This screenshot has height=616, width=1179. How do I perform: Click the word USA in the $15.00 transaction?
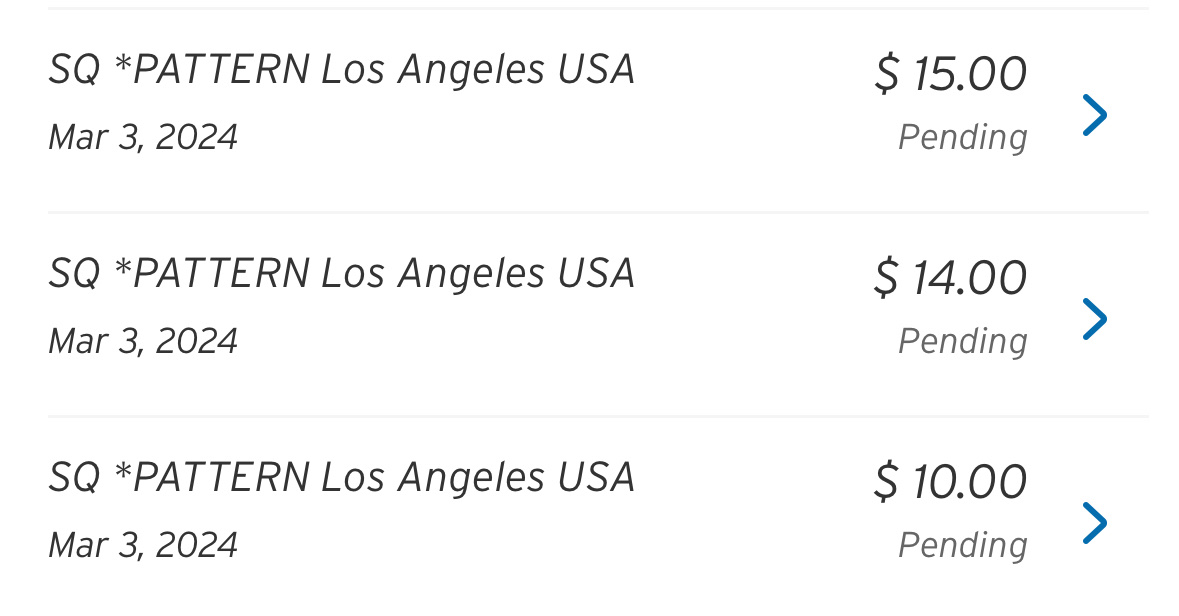596,70
